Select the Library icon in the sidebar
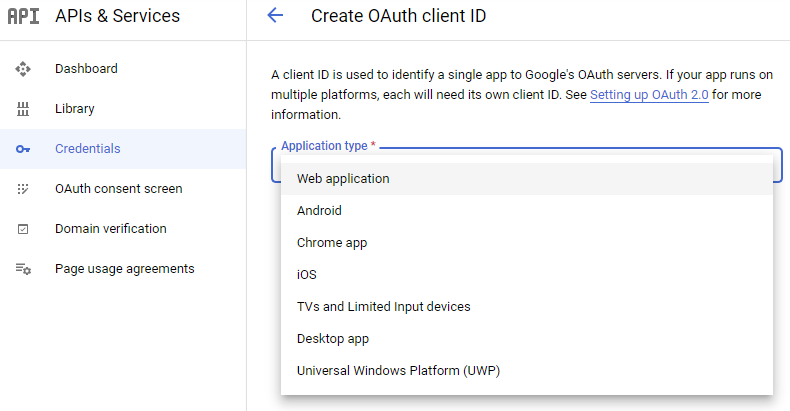Screen dimensions: 790x411 tap(23, 109)
